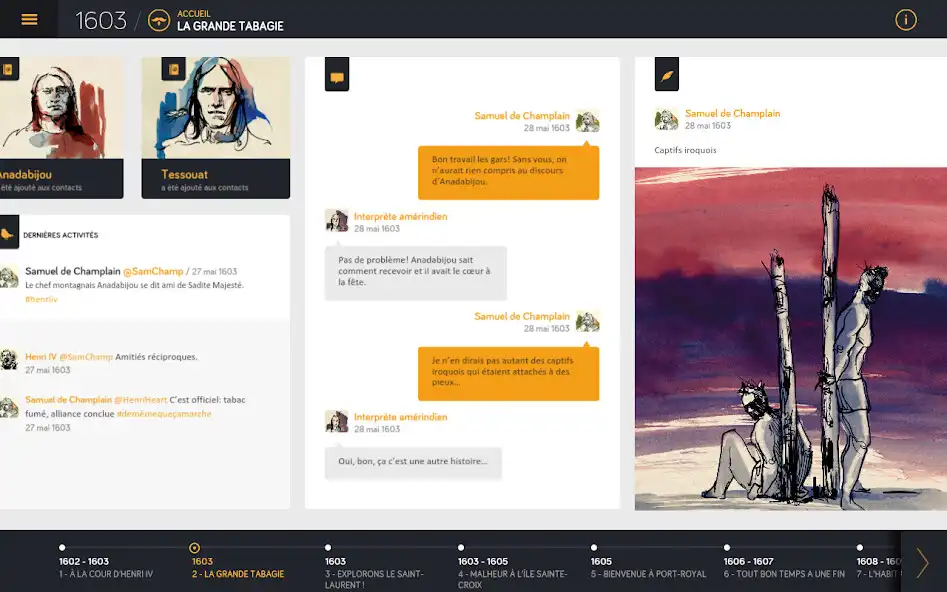The image size is (947, 592).
Task: Open chapter '6 - Tout bon temps a une fin'
Action: coord(784,574)
